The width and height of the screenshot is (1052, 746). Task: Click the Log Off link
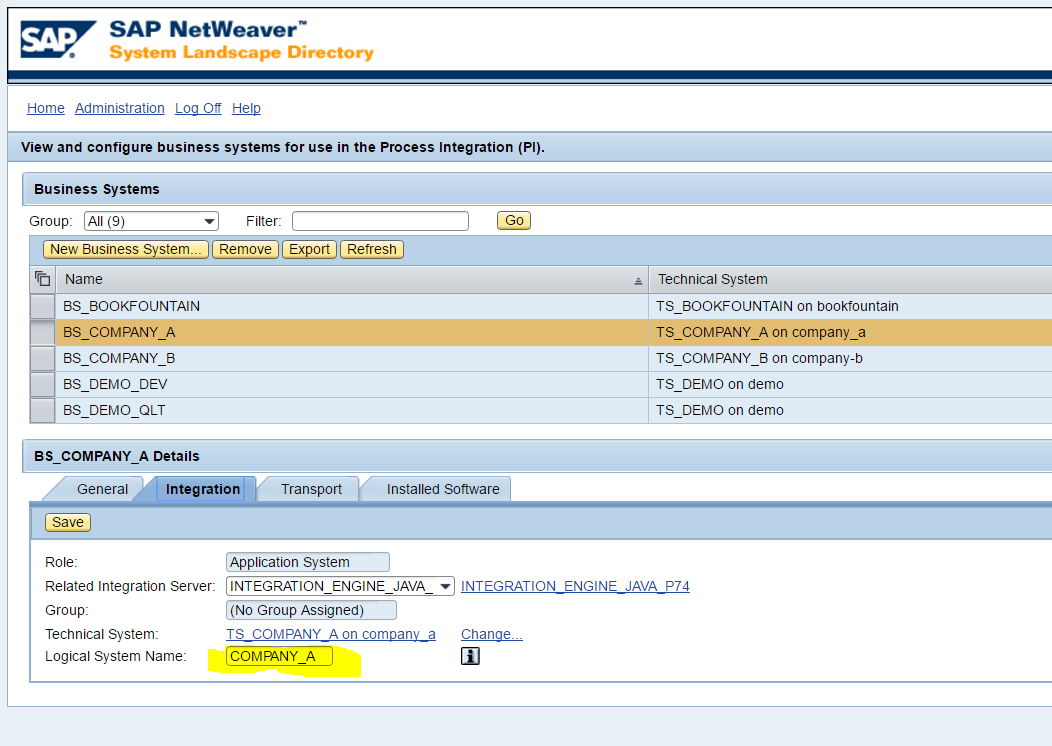198,108
